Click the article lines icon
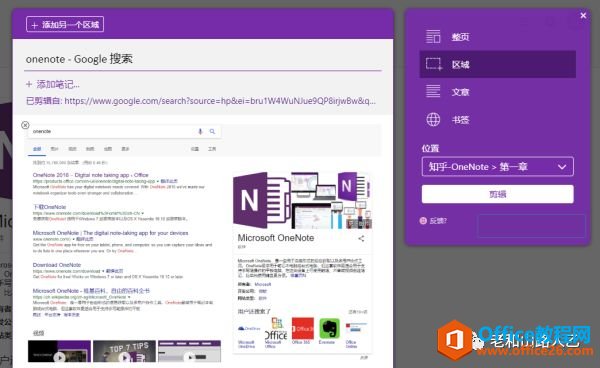Screen dimensions: 600x368 click(433, 91)
